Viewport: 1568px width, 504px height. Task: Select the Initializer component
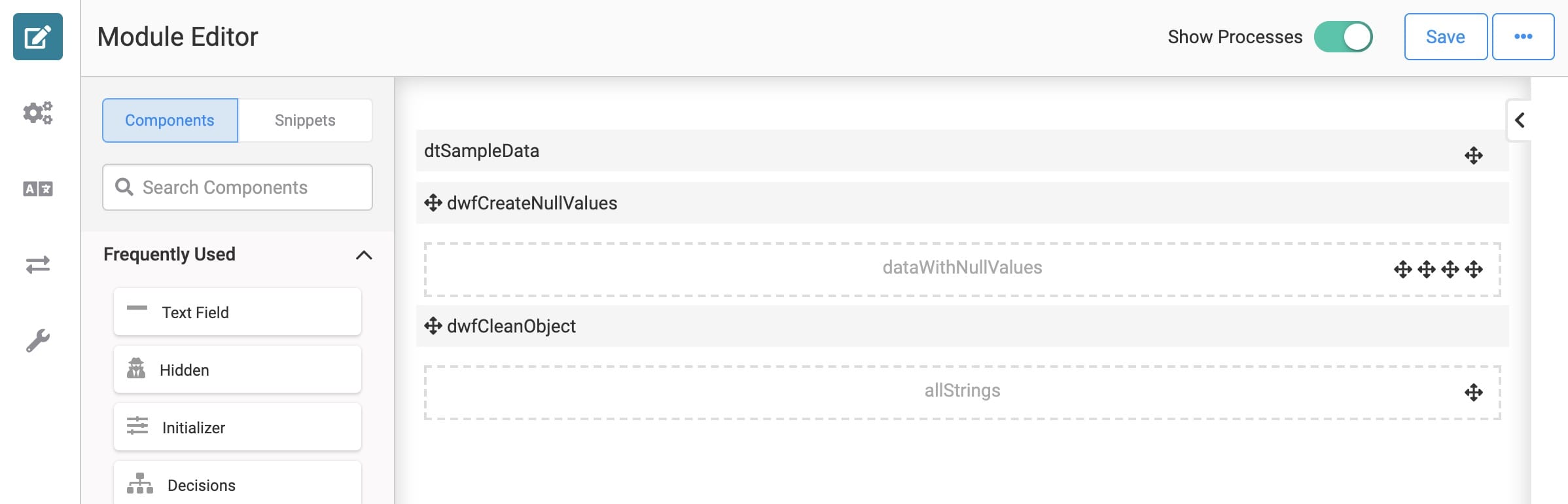click(x=238, y=427)
